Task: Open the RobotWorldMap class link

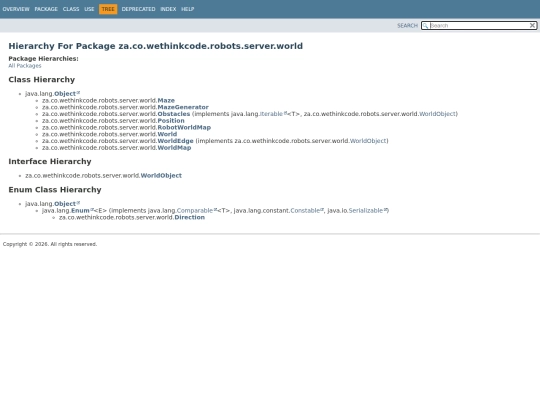Action: pyautogui.click(x=184, y=127)
